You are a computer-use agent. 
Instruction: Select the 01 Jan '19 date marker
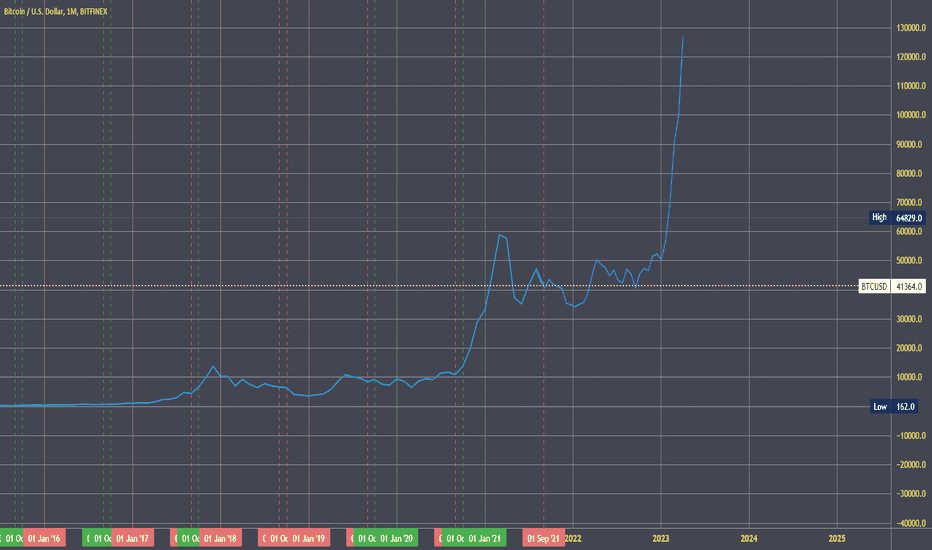click(308, 539)
